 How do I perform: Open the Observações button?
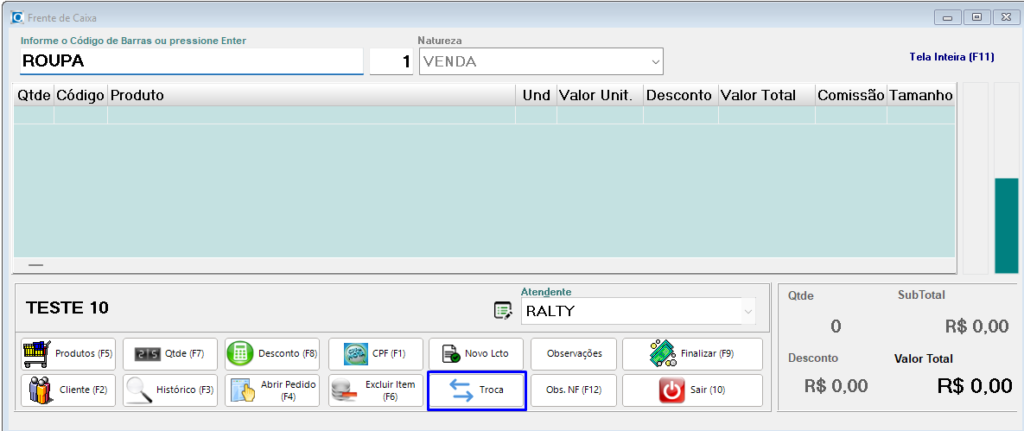[x=574, y=354]
